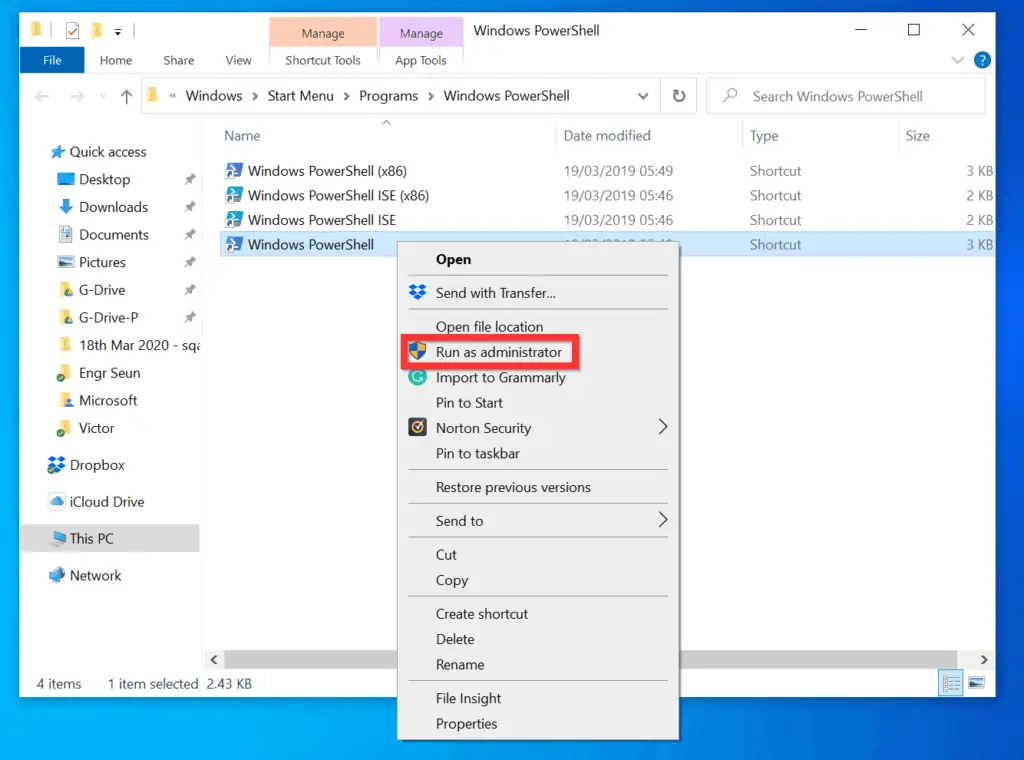Image resolution: width=1024 pixels, height=760 pixels.
Task: Expand the Send to submenu
Action: coord(662,520)
